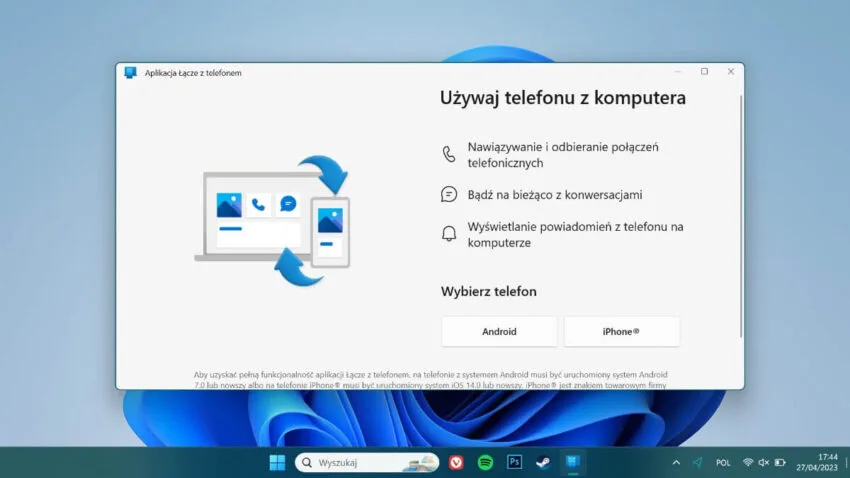Click the Aplikacja Łącze z telefonem title
The width and height of the screenshot is (850, 478).
[x=193, y=73]
